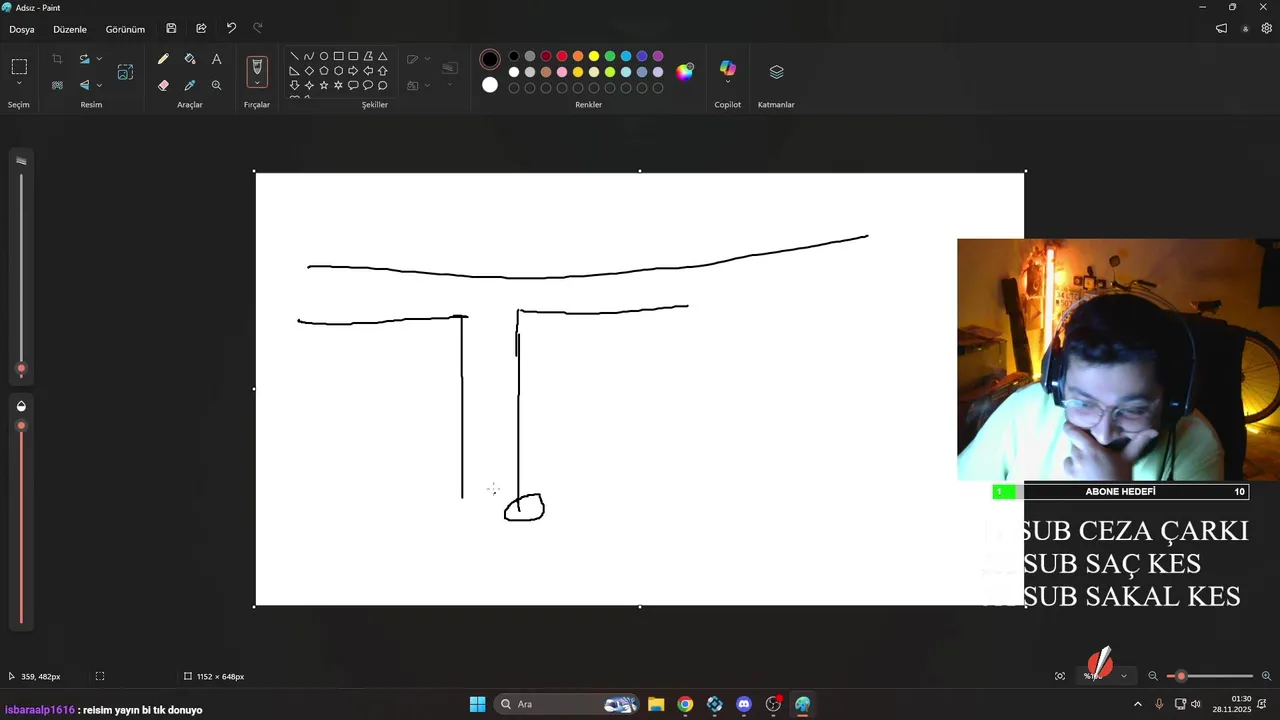Image resolution: width=1280 pixels, height=720 pixels.
Task: Click the Fit to window icon
Action: tap(1060, 676)
